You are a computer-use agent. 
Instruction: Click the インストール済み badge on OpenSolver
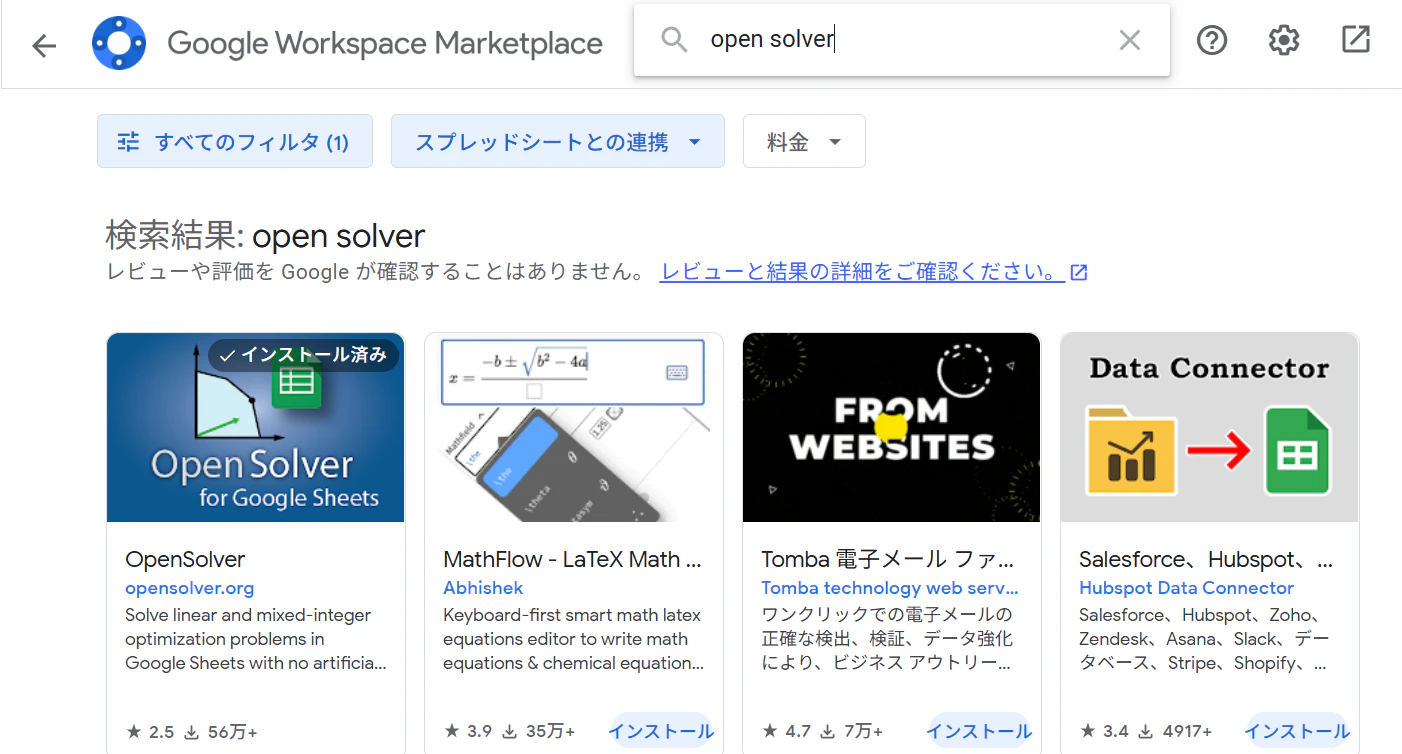click(x=303, y=355)
